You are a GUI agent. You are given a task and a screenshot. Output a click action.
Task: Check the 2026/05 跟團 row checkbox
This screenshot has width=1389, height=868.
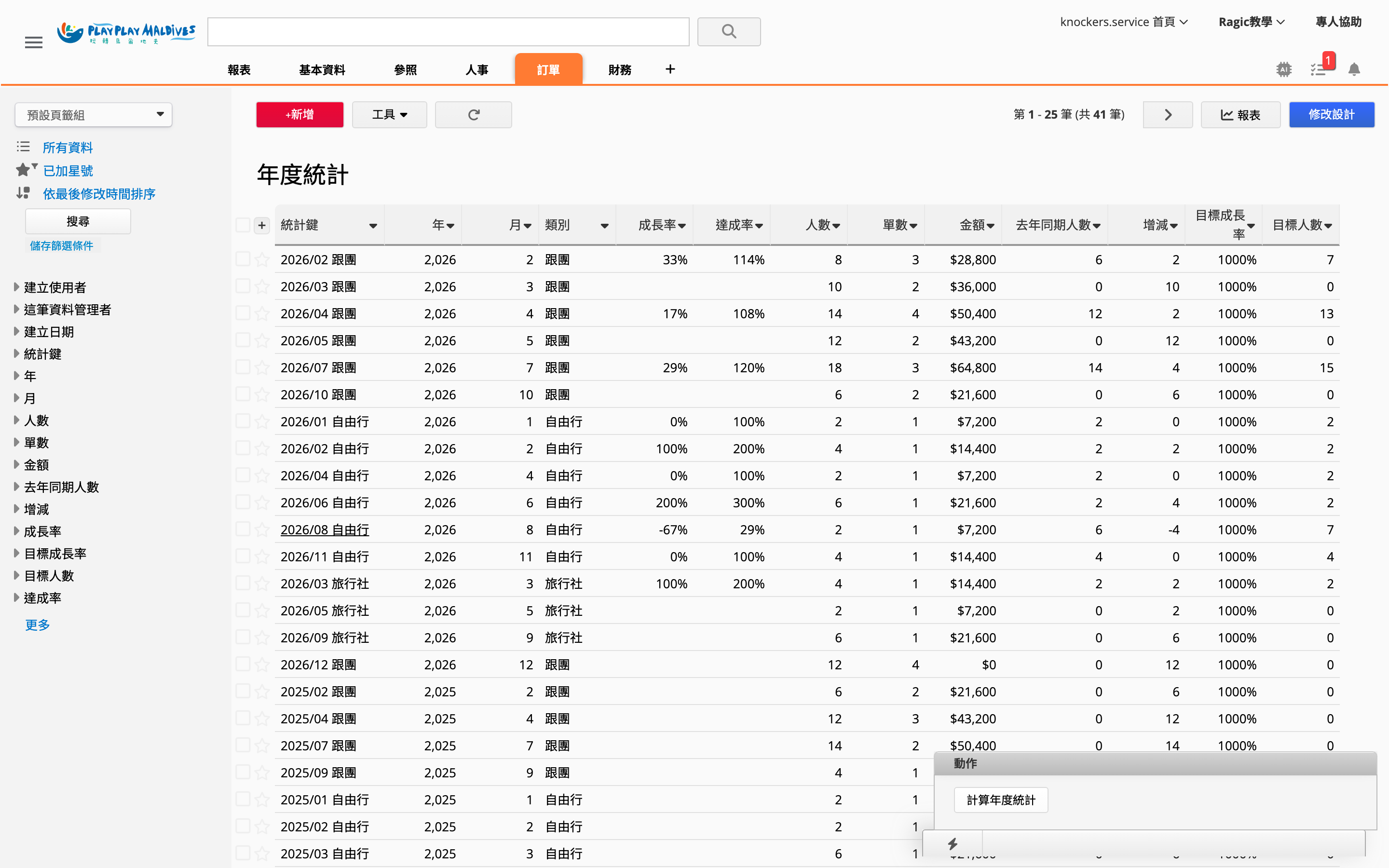[x=243, y=340]
